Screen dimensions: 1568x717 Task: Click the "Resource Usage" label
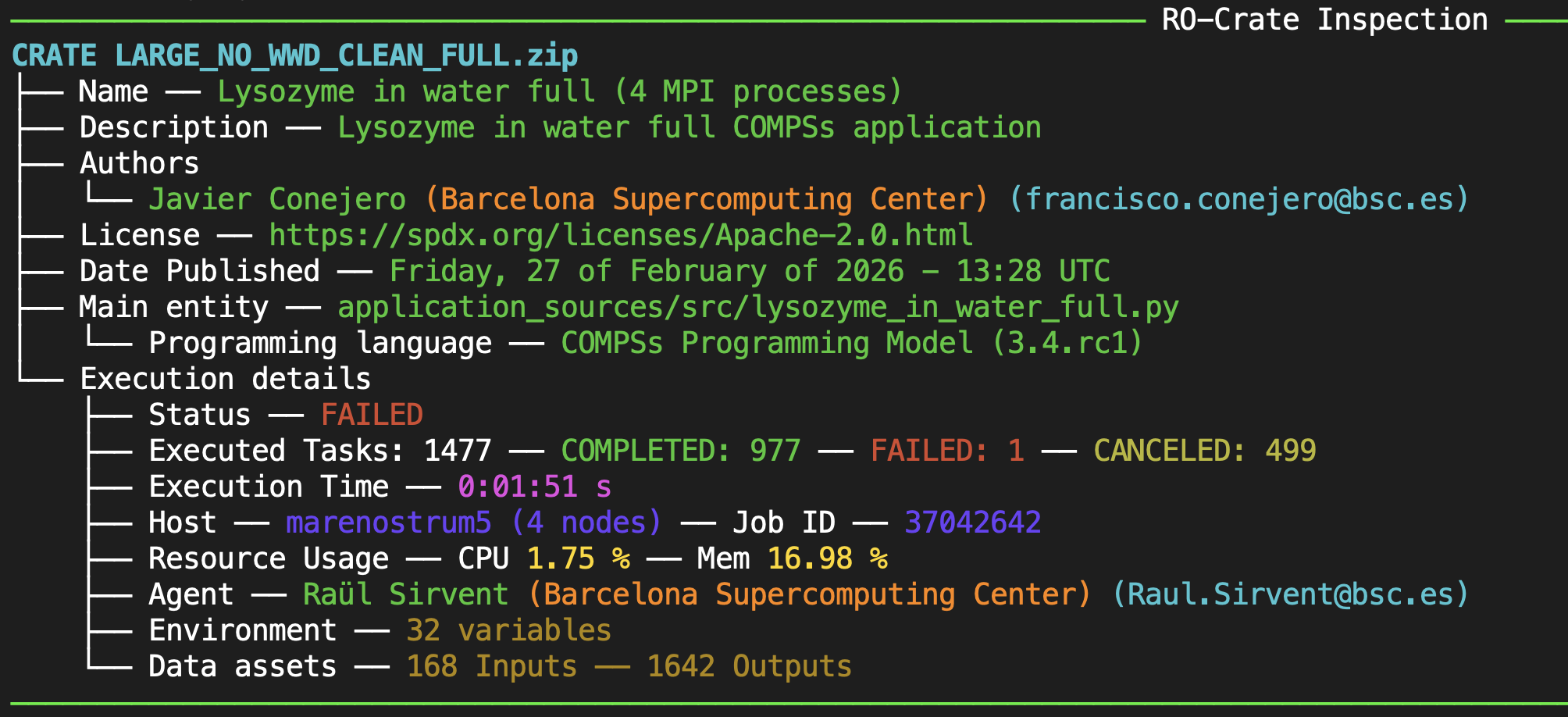coord(268,558)
